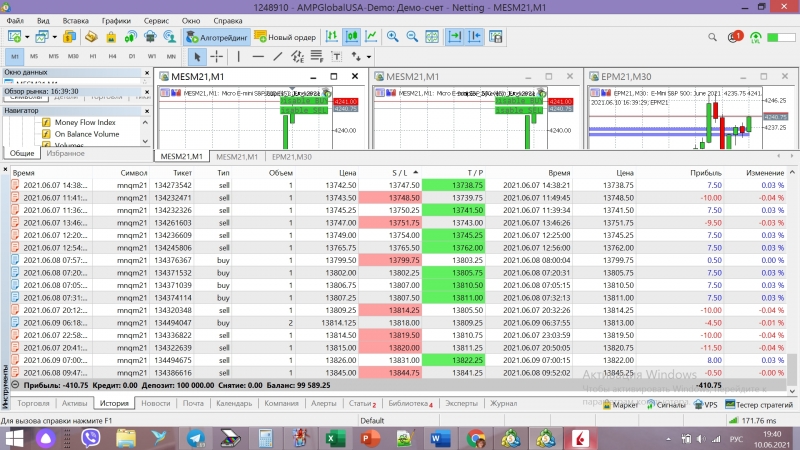
Task: Pick the horizontal line drawing tool
Action: click(x=258, y=57)
